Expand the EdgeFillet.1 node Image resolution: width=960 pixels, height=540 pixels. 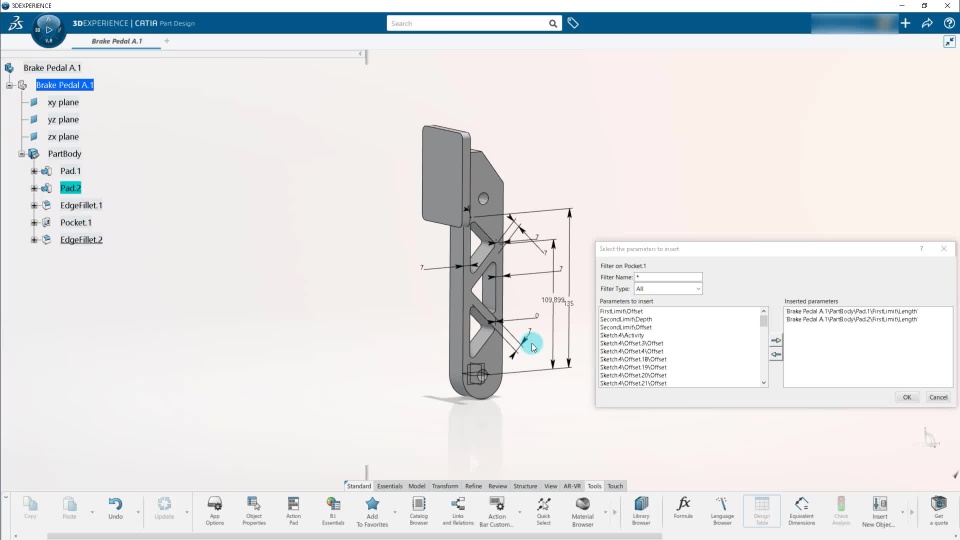click(34, 205)
